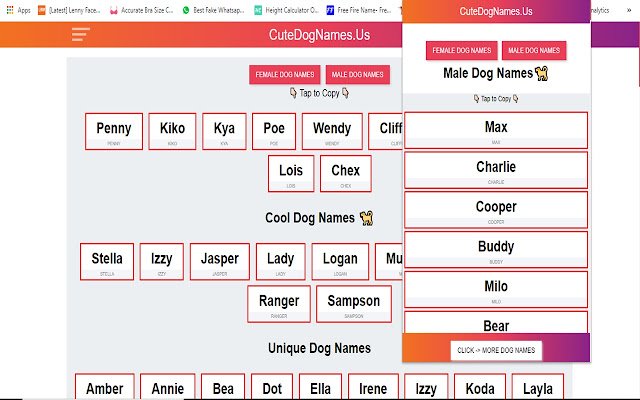Open the Free Fire Name bookmark

[x=359, y=10]
